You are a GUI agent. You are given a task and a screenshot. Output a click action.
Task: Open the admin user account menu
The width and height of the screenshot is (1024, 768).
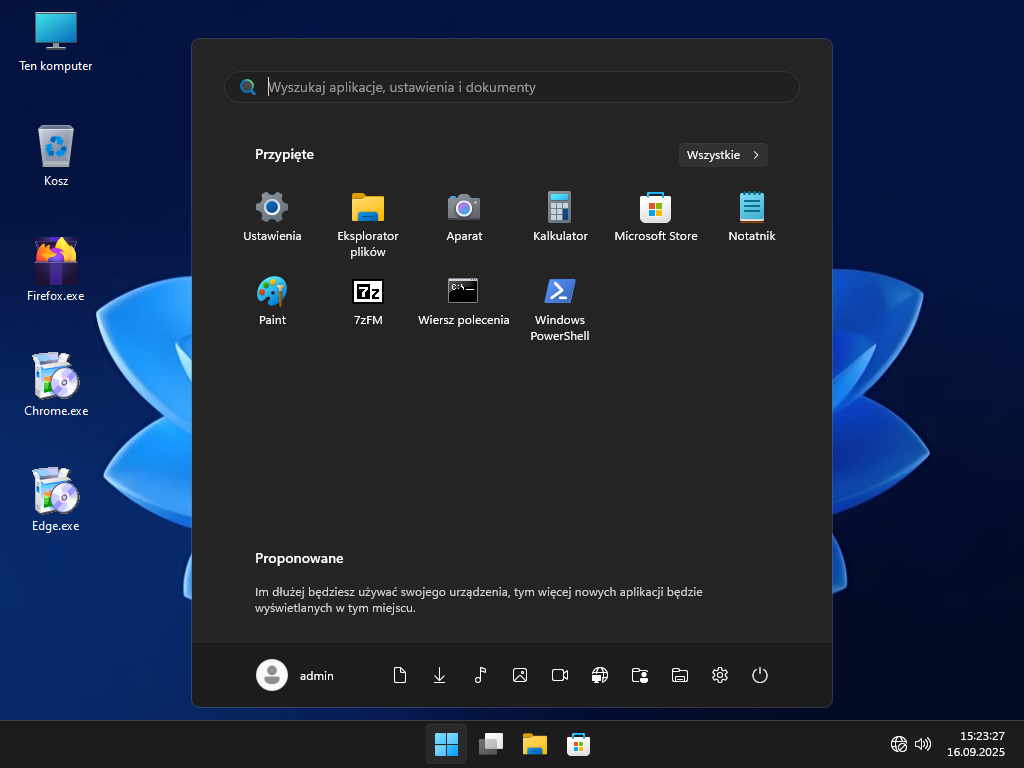(296, 675)
